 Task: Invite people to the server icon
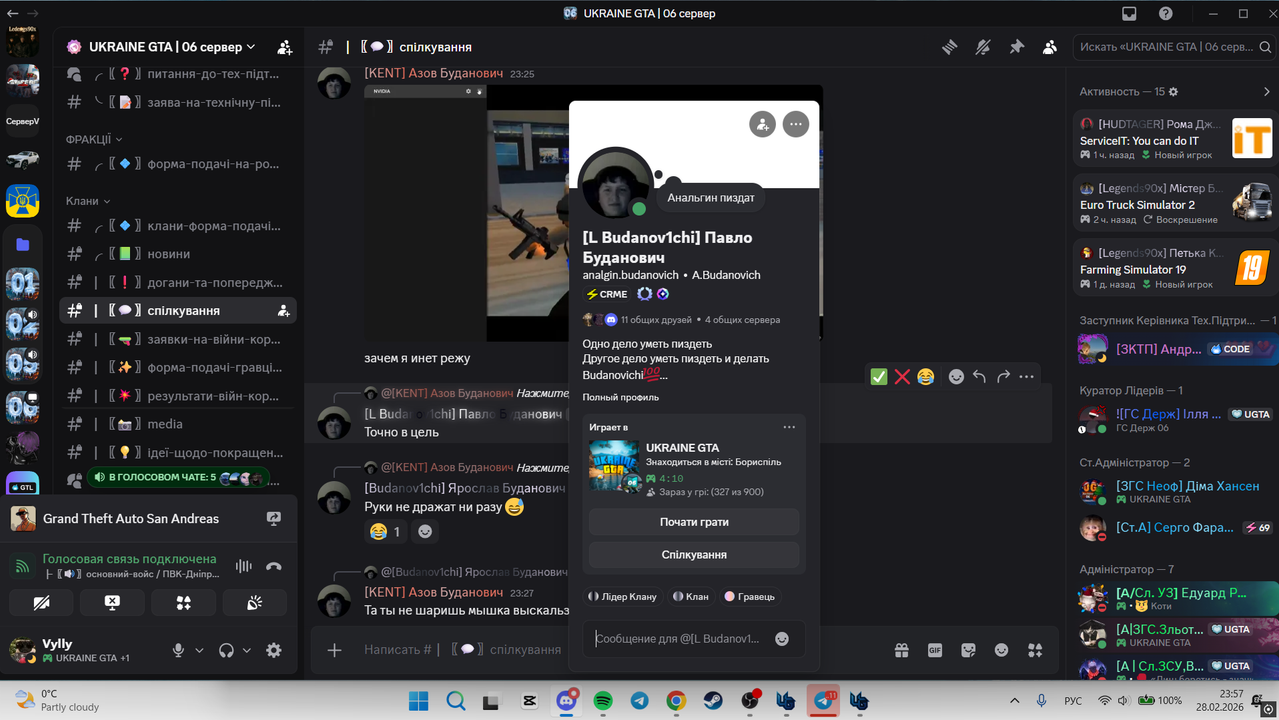(285, 47)
